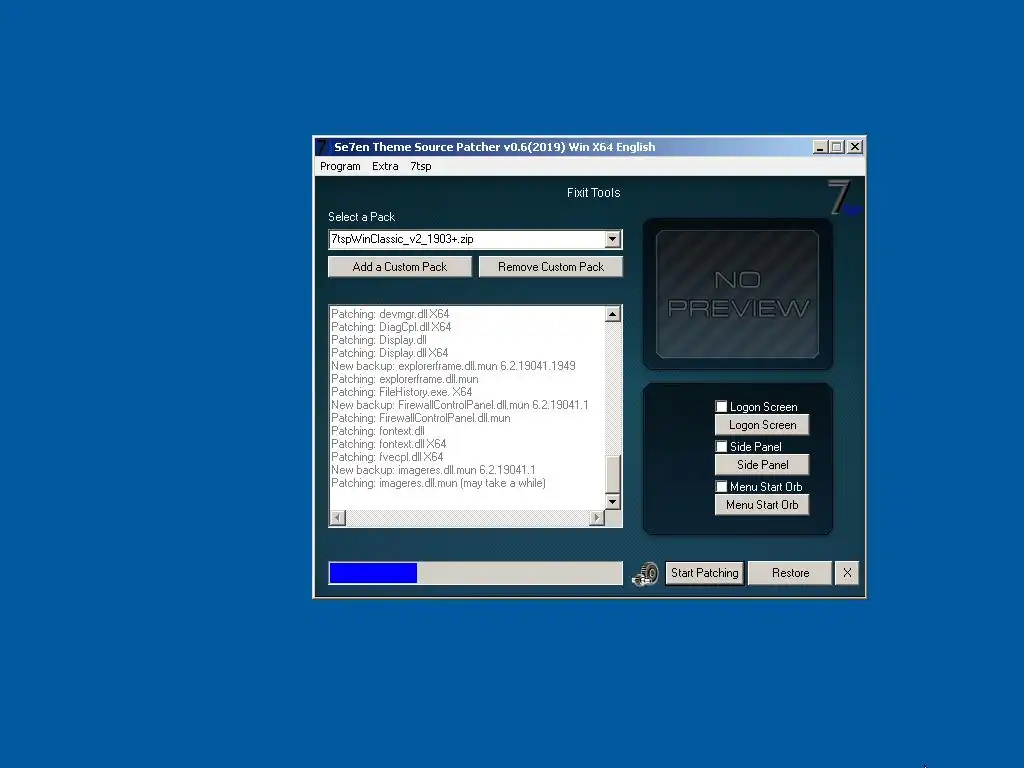Enable the Logon Screen checkbox
Screen dimensions: 1024x768
[721, 406]
